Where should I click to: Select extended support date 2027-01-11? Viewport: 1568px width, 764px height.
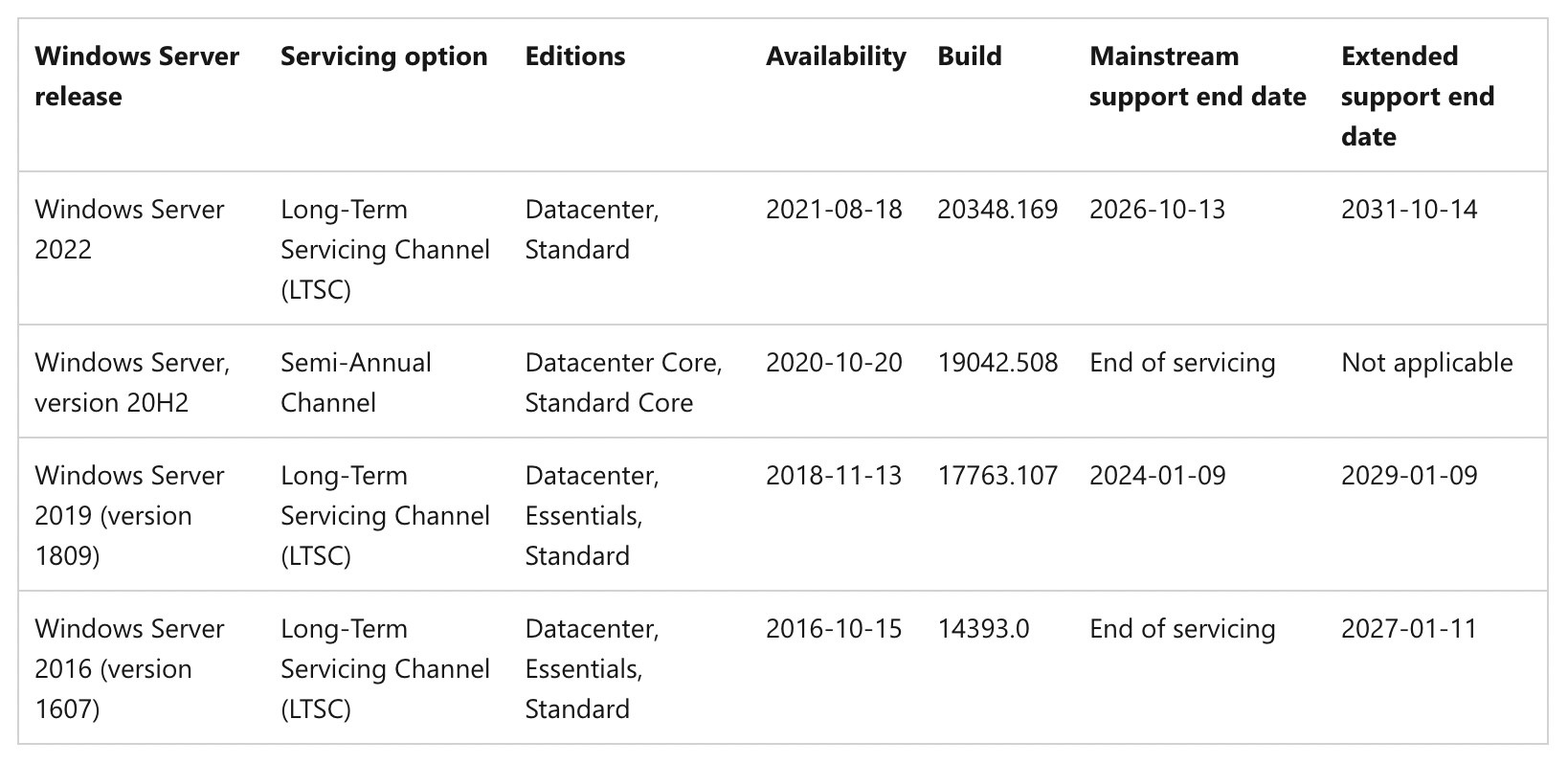pyautogui.click(x=1409, y=629)
